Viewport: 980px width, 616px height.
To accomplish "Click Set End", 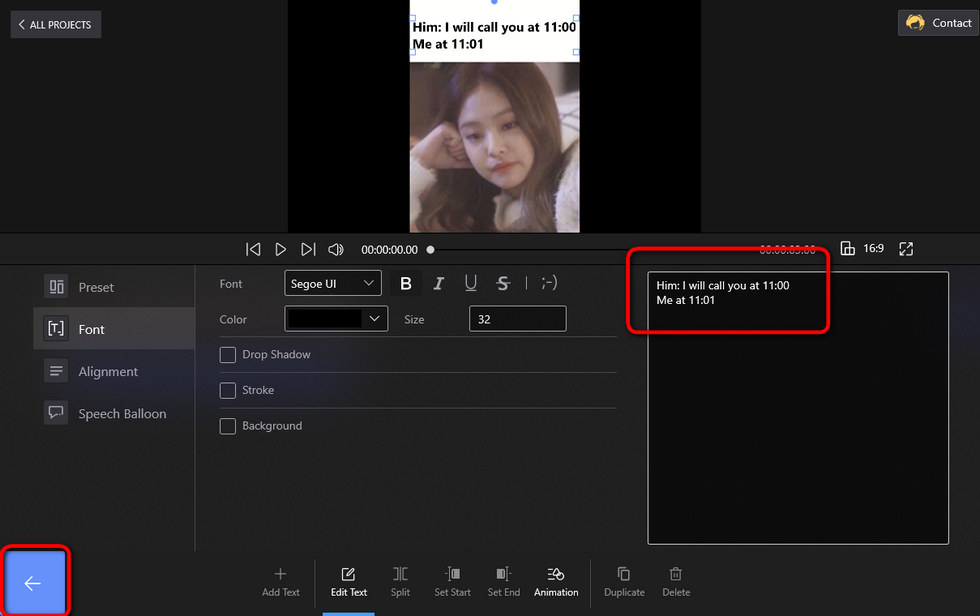I will coord(504,582).
